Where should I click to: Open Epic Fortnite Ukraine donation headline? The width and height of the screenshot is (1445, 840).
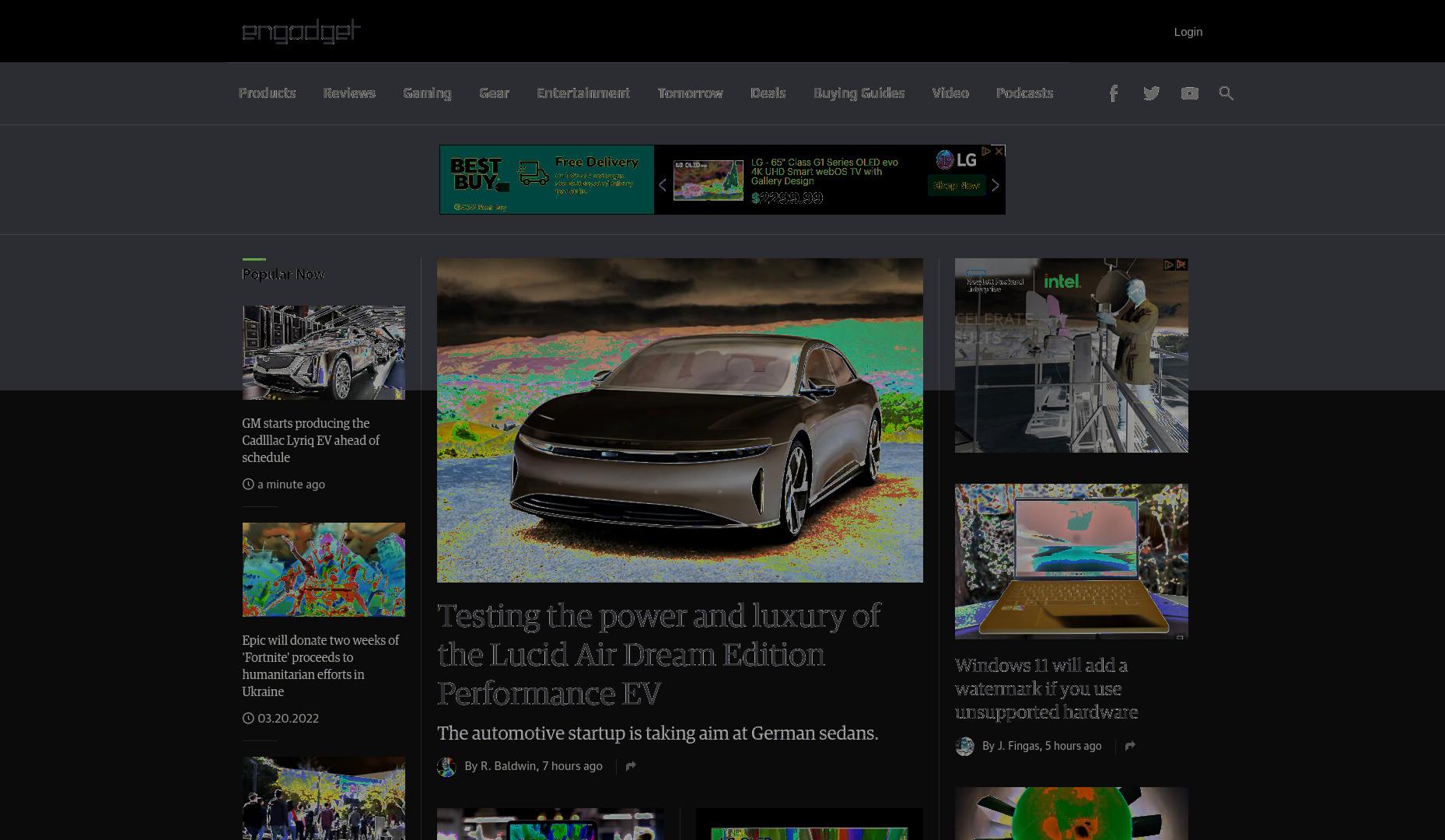pos(320,666)
